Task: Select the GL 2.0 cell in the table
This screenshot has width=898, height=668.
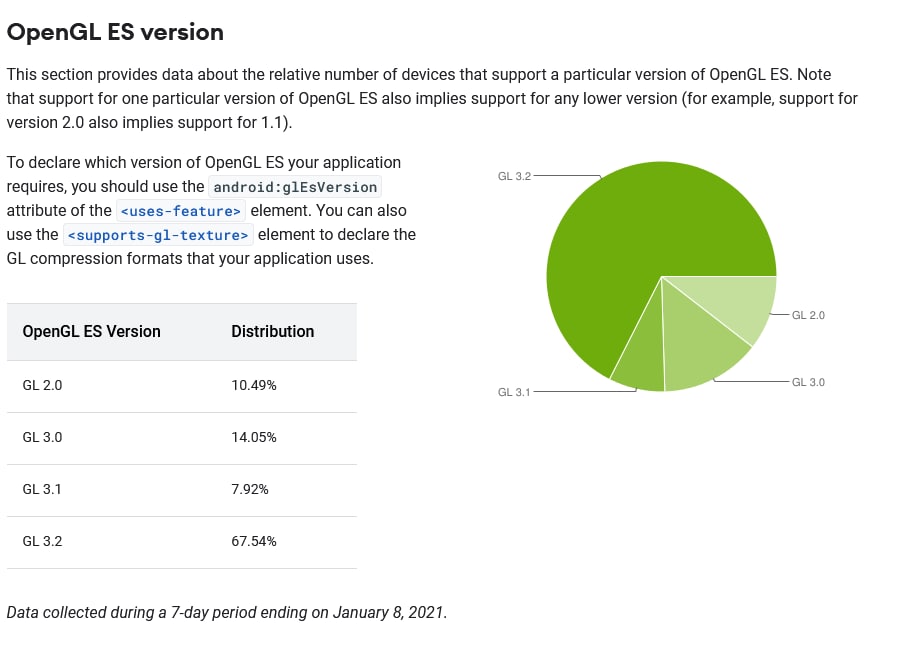Action: pos(42,385)
